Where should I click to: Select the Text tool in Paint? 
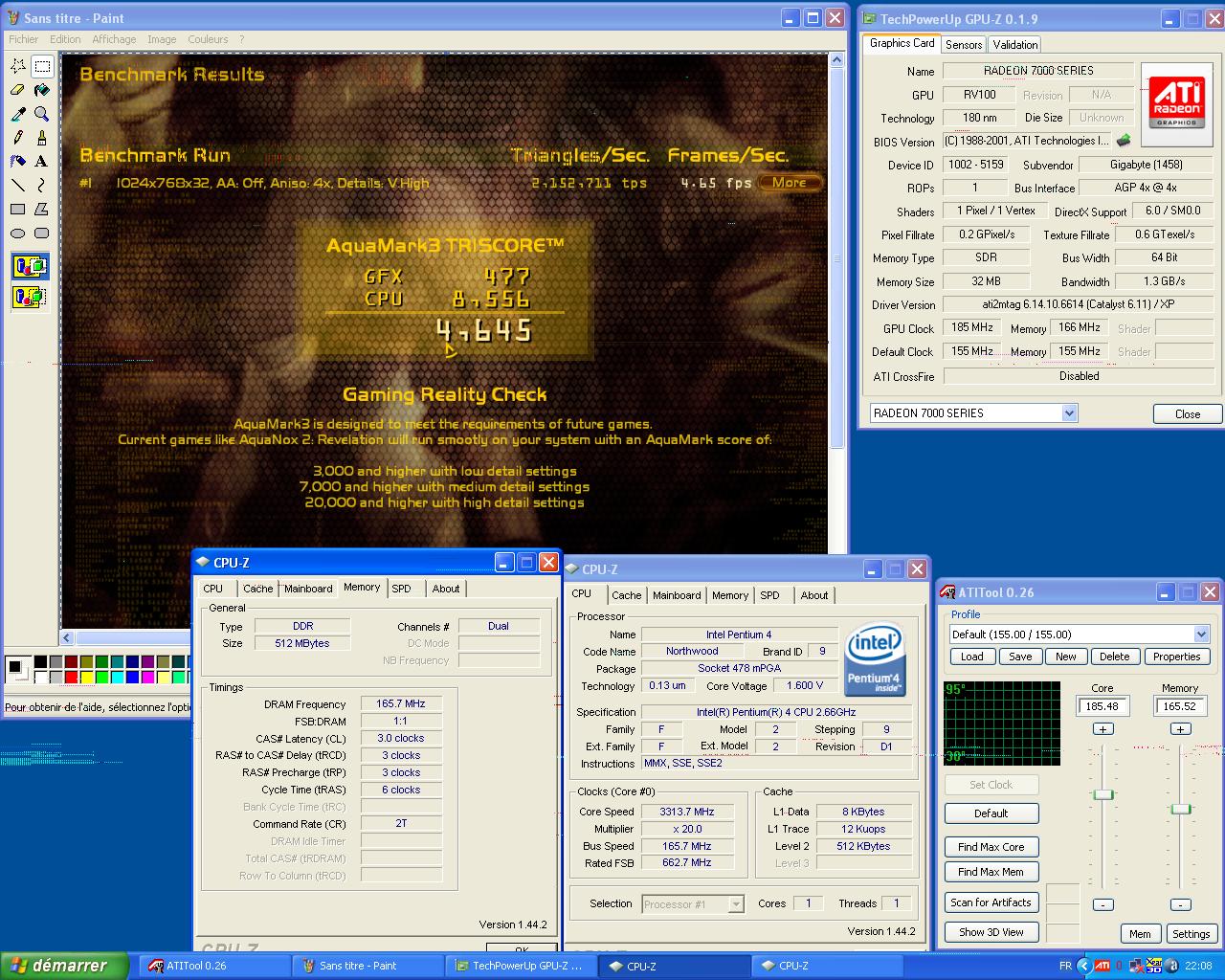click(42, 162)
